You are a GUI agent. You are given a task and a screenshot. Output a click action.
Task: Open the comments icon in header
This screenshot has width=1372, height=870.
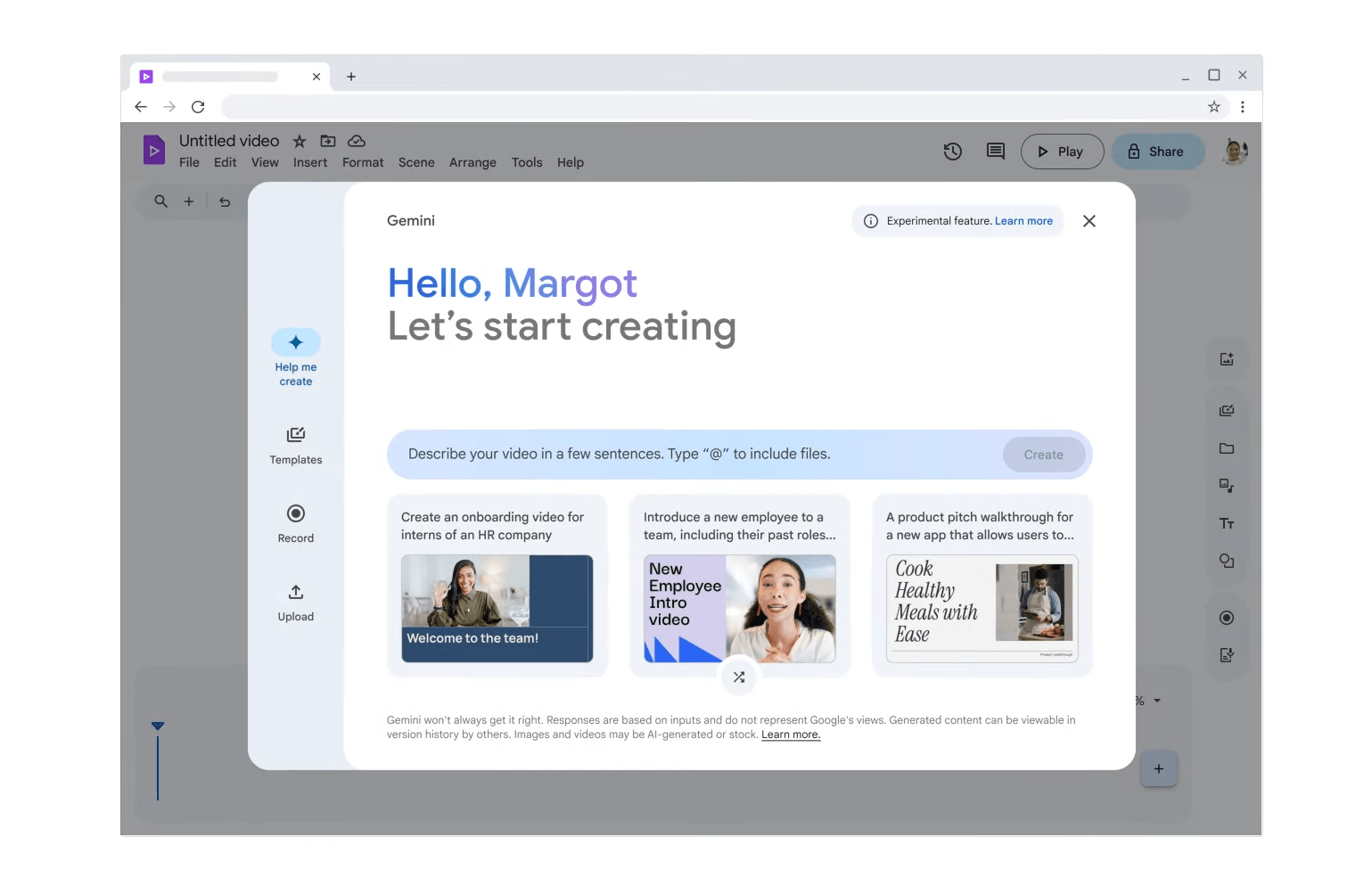pos(996,152)
